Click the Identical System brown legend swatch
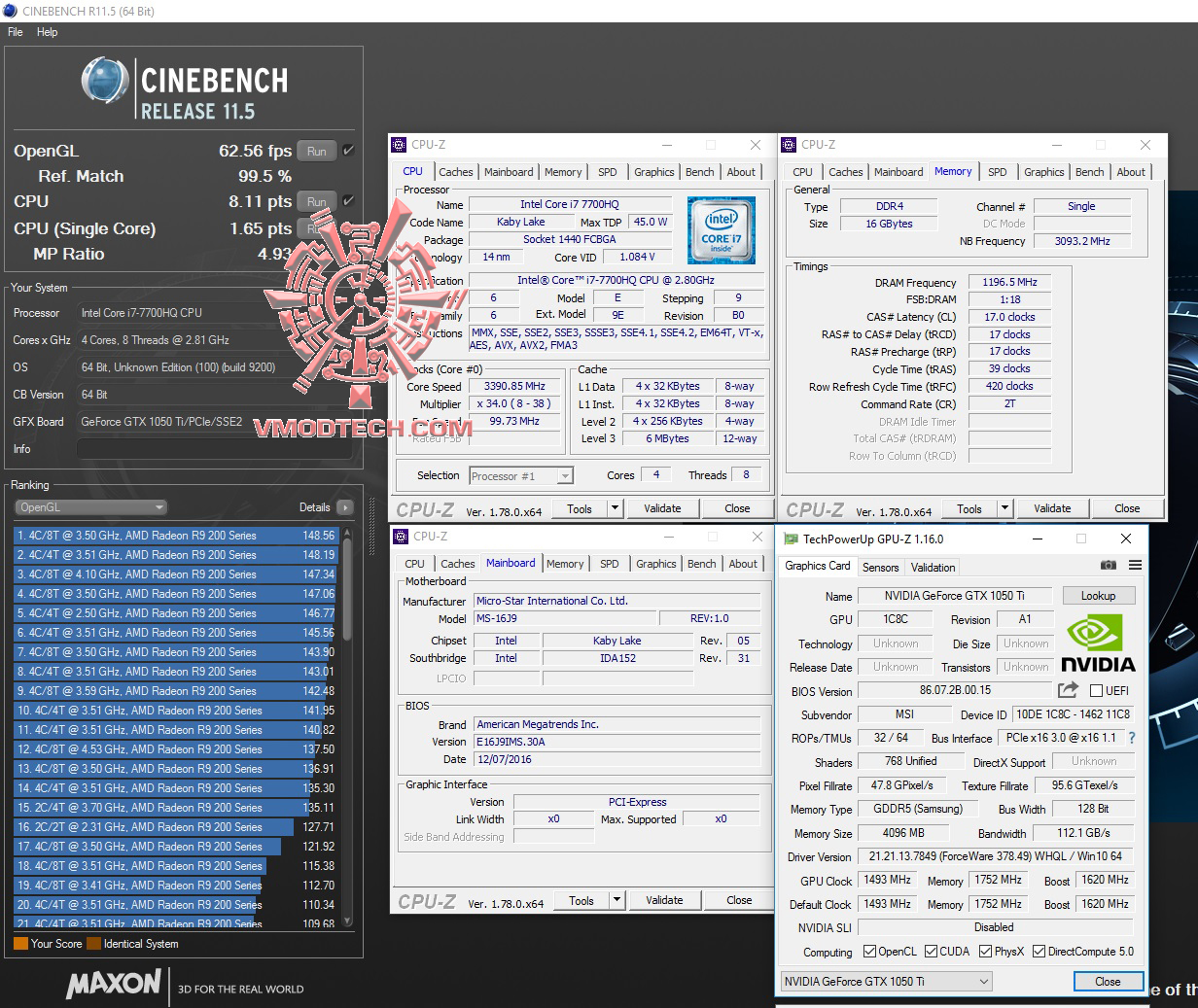This screenshot has width=1198, height=1008. [93, 943]
